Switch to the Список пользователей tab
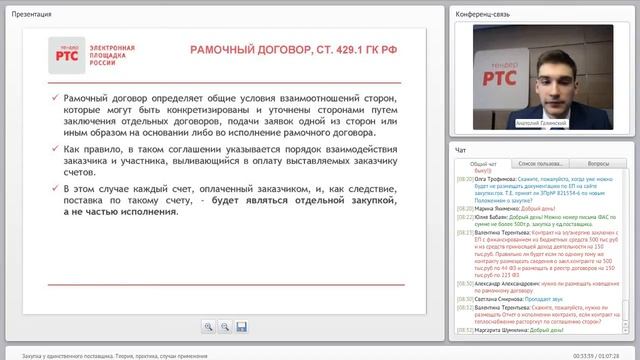 pyautogui.click(x=540, y=164)
